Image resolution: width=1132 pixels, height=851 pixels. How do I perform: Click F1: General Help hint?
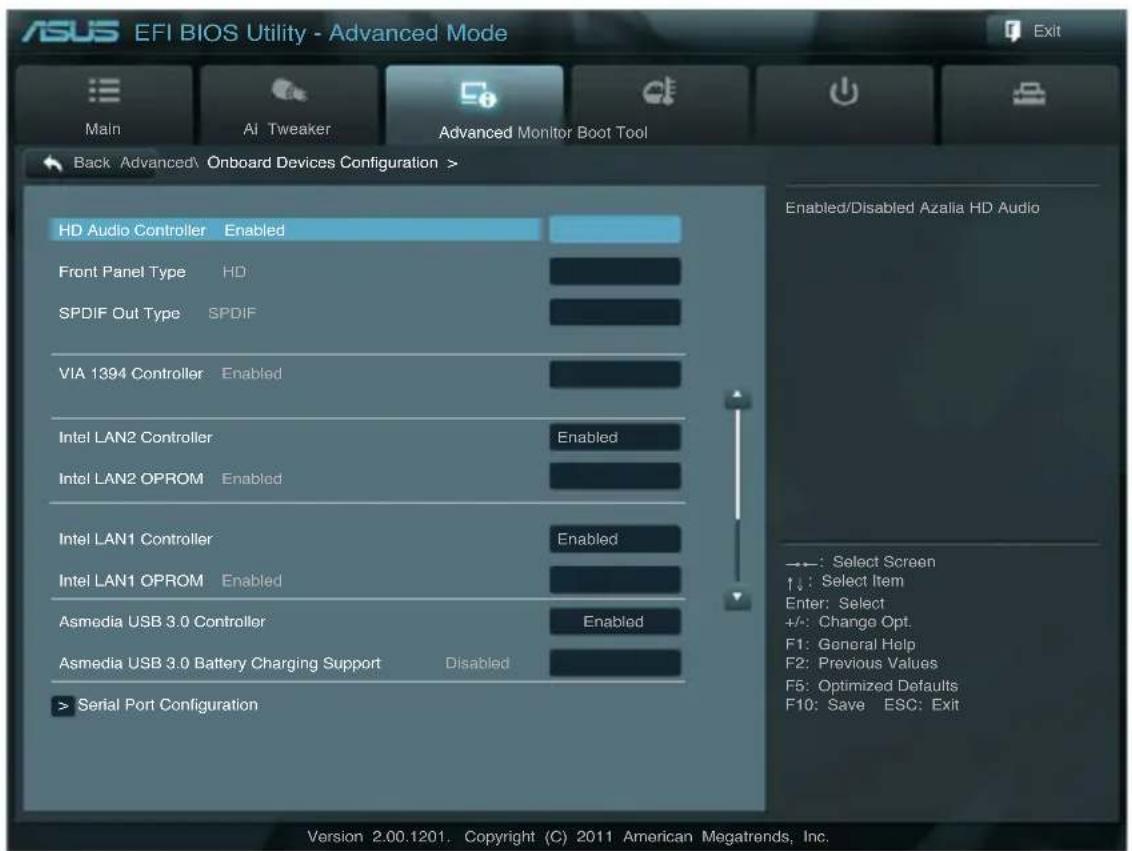[x=850, y=644]
